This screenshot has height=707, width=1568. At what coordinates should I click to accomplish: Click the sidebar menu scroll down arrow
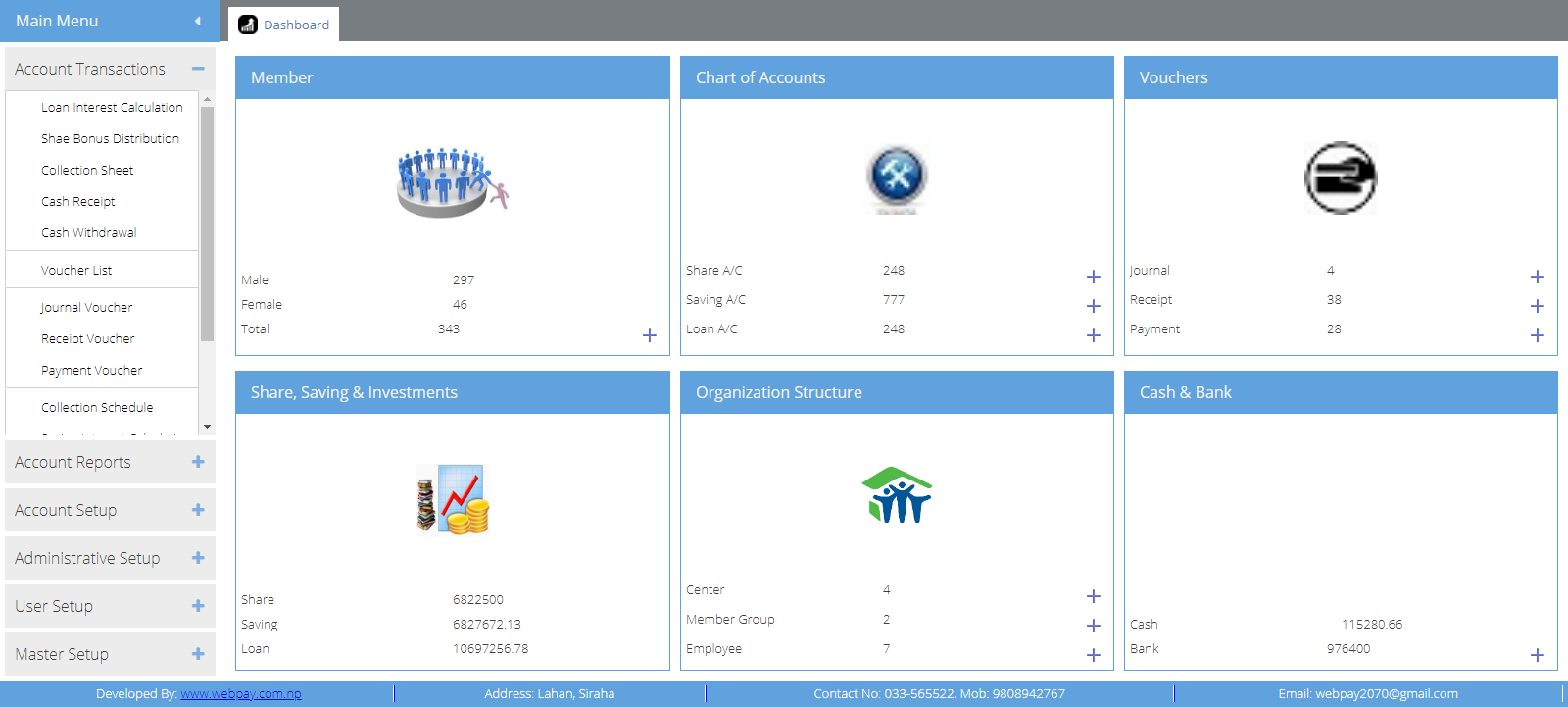(207, 427)
